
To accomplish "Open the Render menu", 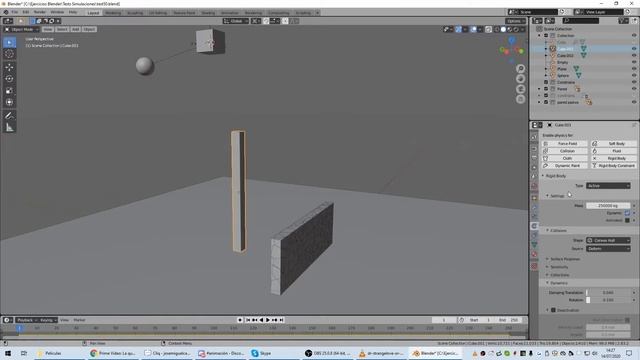I will 40,12.
